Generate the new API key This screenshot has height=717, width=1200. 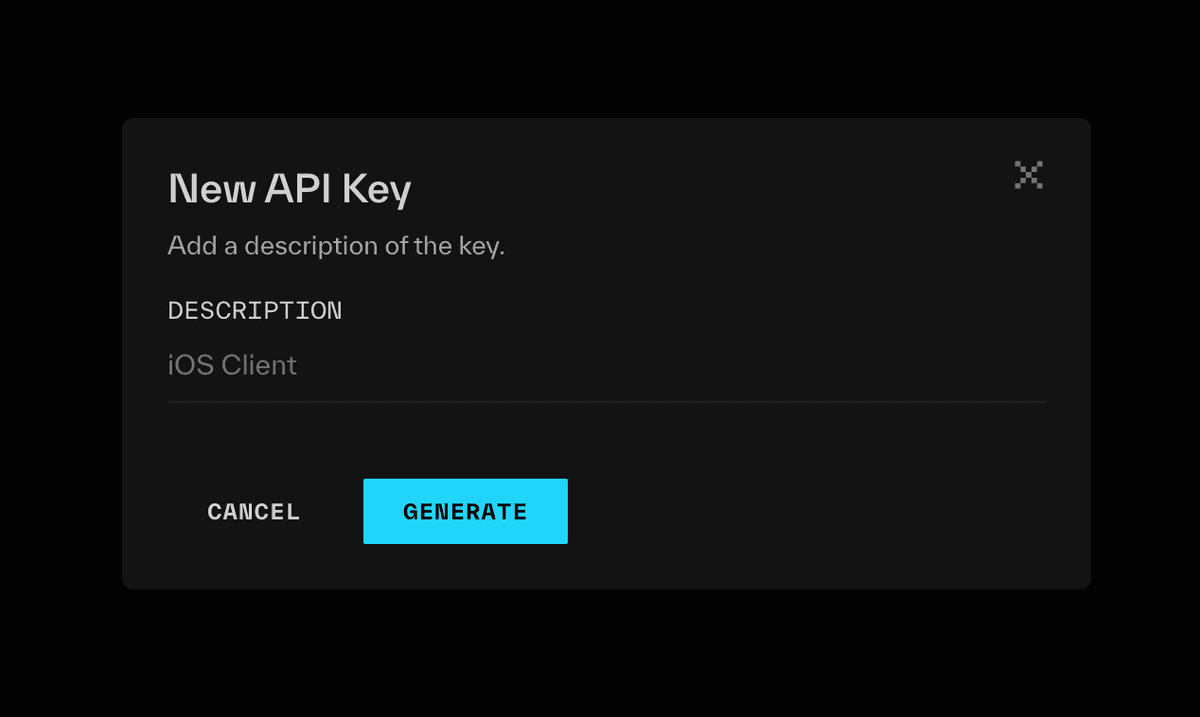point(465,511)
